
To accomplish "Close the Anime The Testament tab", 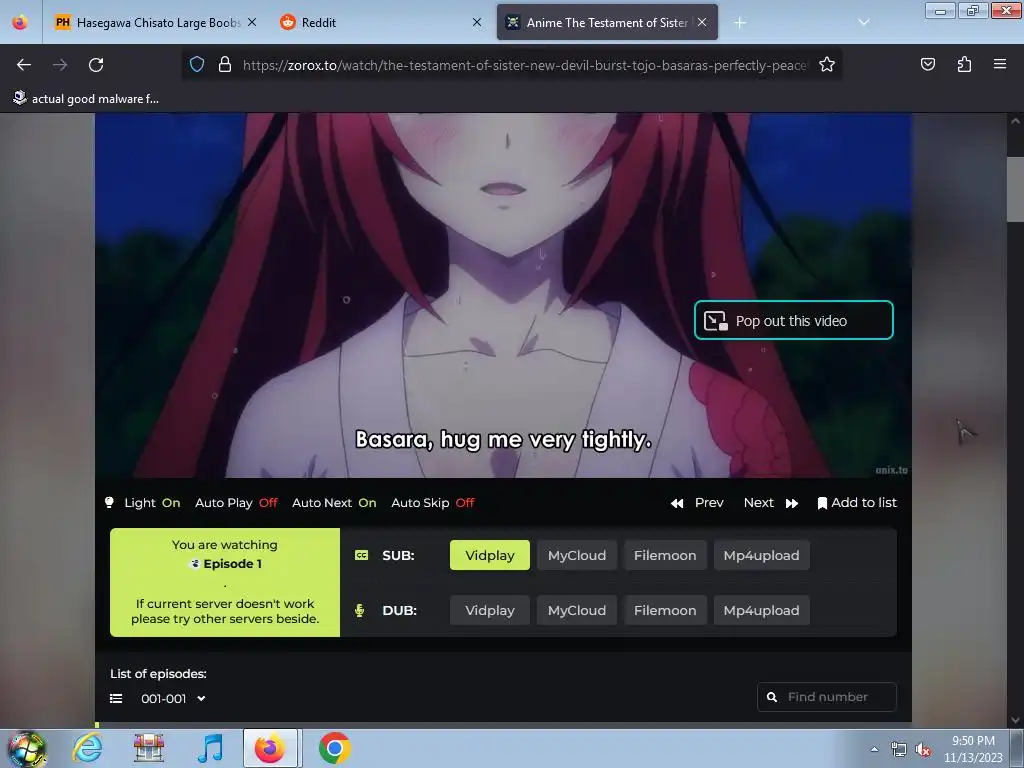I will pos(702,23).
